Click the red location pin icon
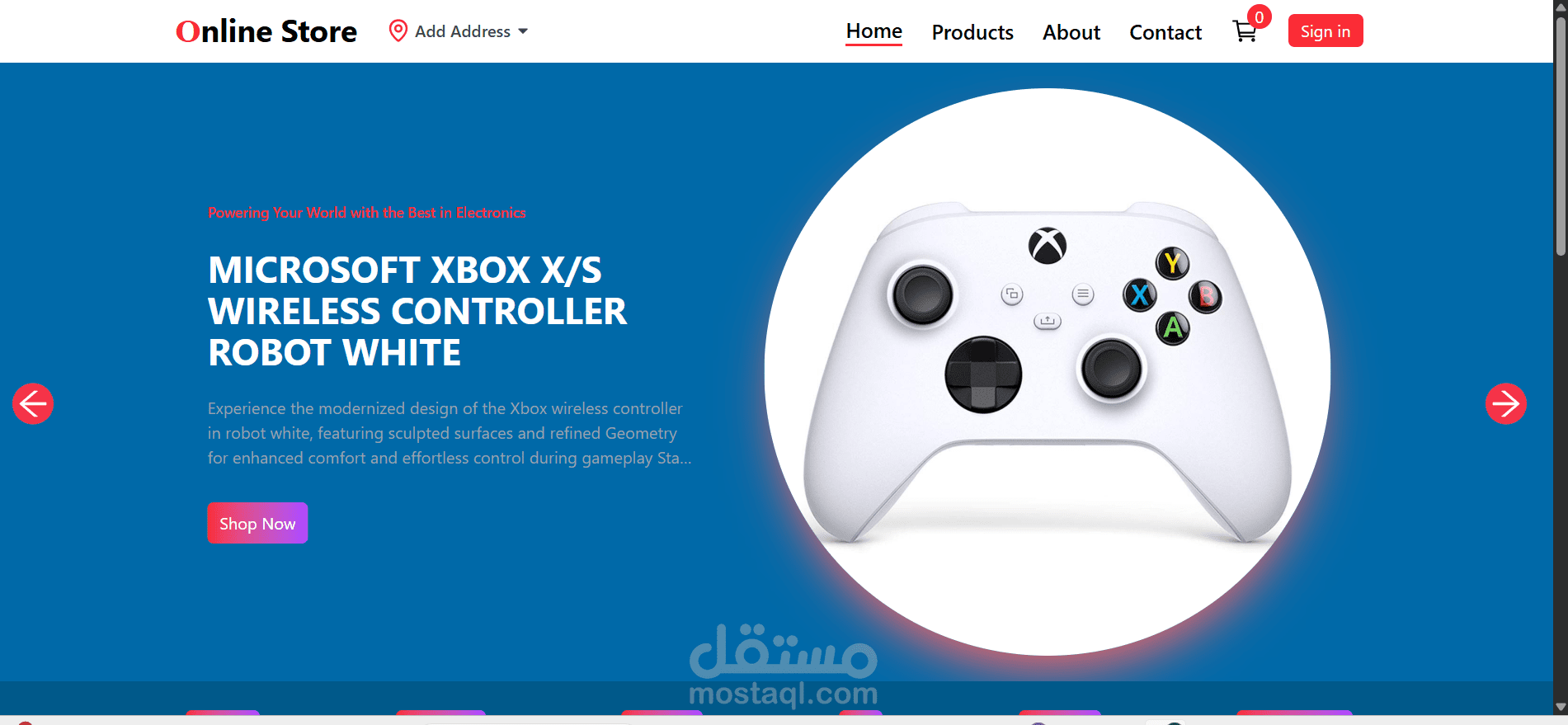The image size is (1568, 725). tap(398, 31)
